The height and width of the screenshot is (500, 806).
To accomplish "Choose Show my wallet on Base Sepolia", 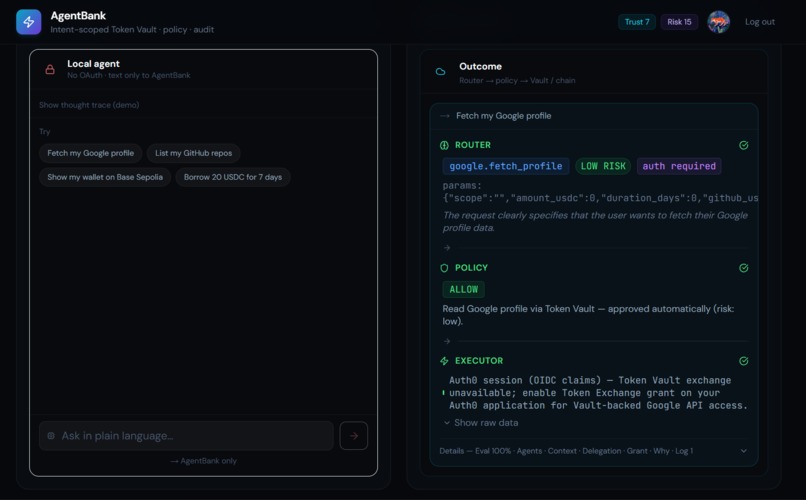I will pos(105,177).
